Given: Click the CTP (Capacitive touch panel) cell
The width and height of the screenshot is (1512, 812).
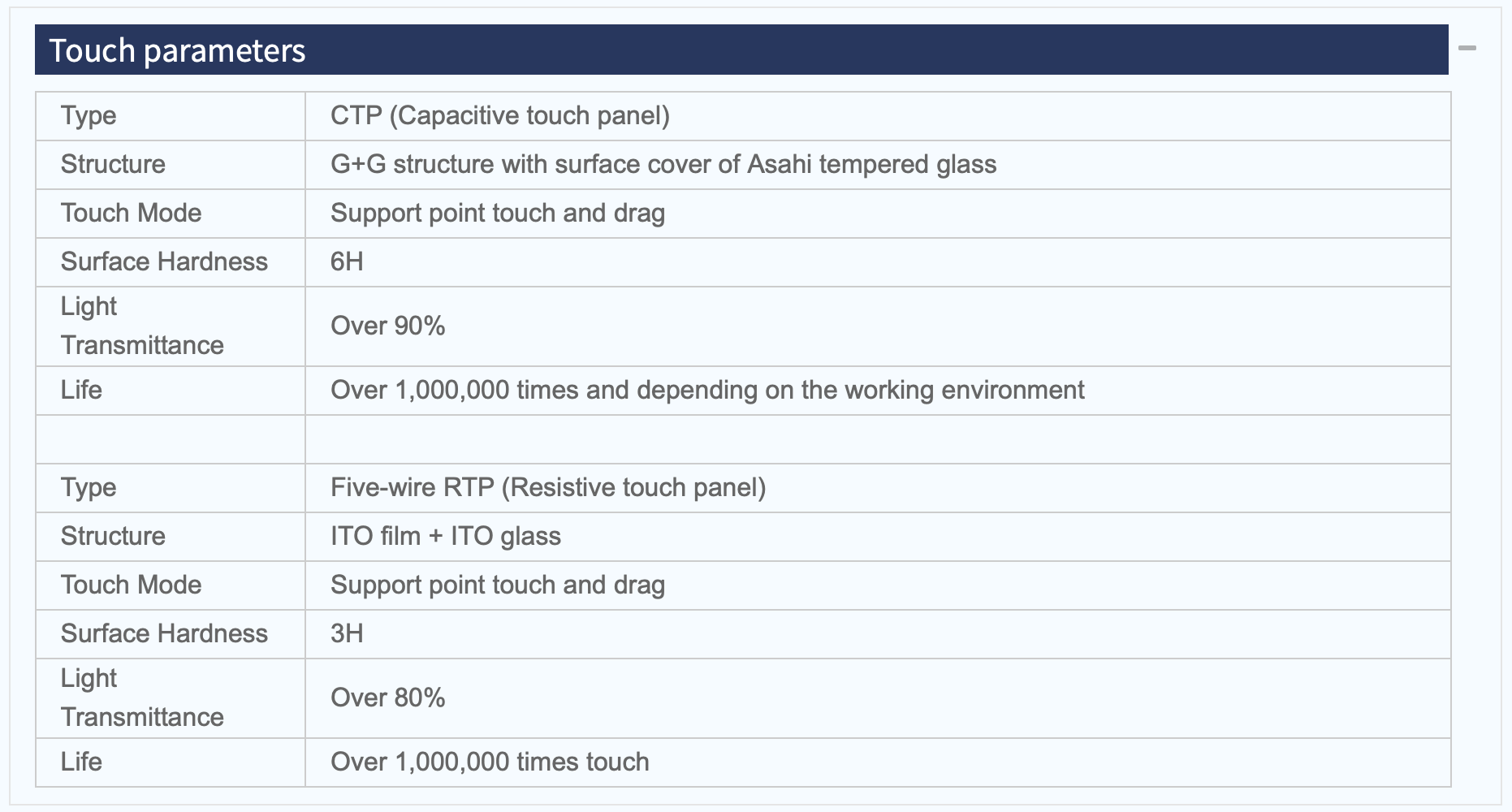Looking at the screenshot, I should [499, 116].
